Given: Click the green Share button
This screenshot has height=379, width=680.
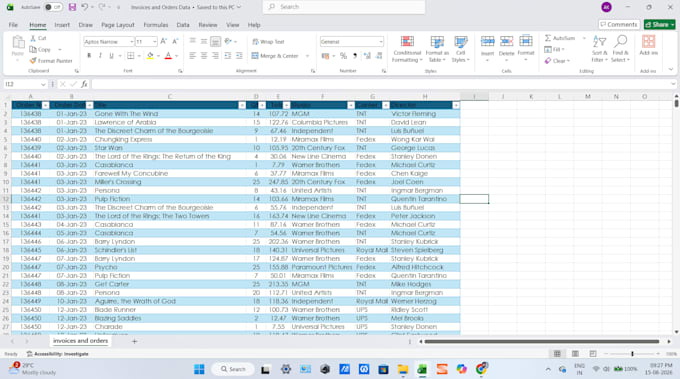Looking at the screenshot, I should [659, 24].
